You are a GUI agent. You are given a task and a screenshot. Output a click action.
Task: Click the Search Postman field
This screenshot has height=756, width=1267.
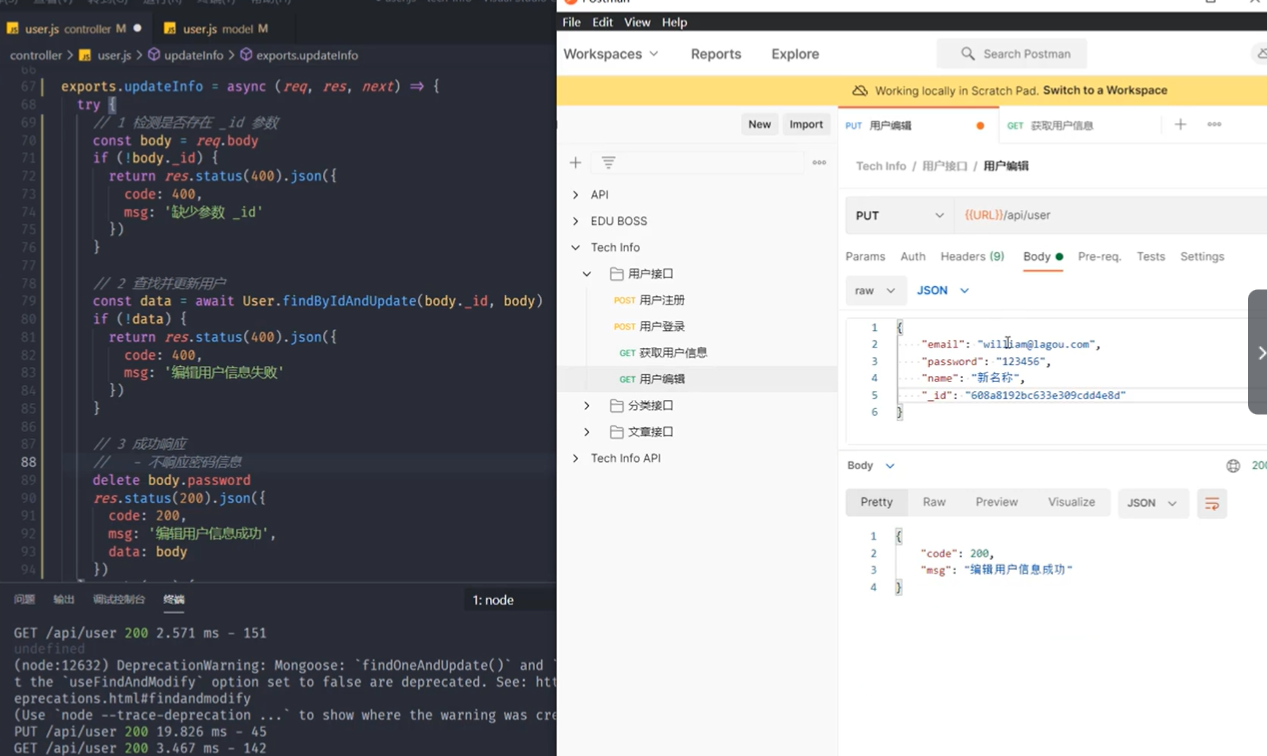[1011, 54]
